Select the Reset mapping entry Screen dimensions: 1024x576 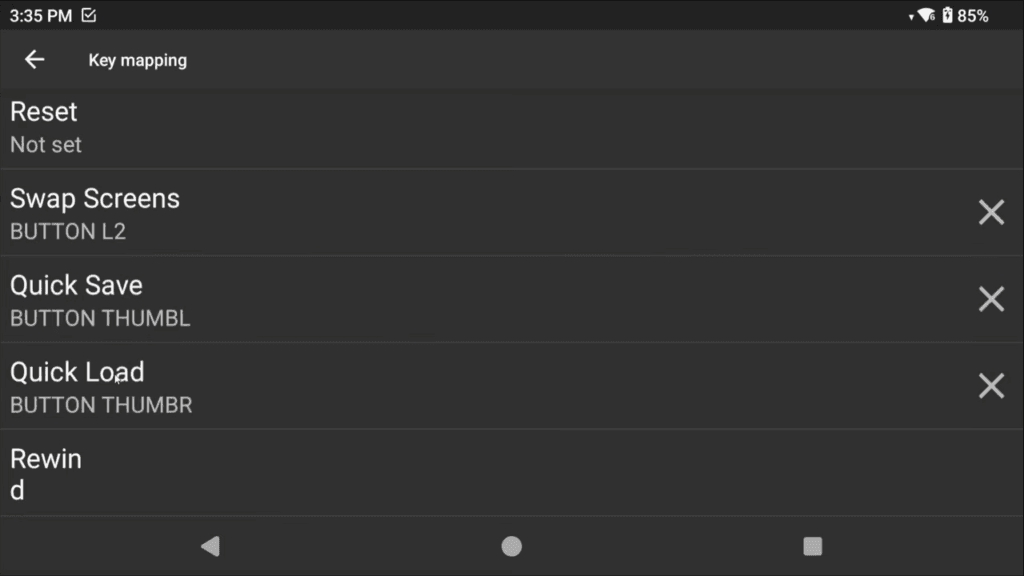click(x=400, y=127)
